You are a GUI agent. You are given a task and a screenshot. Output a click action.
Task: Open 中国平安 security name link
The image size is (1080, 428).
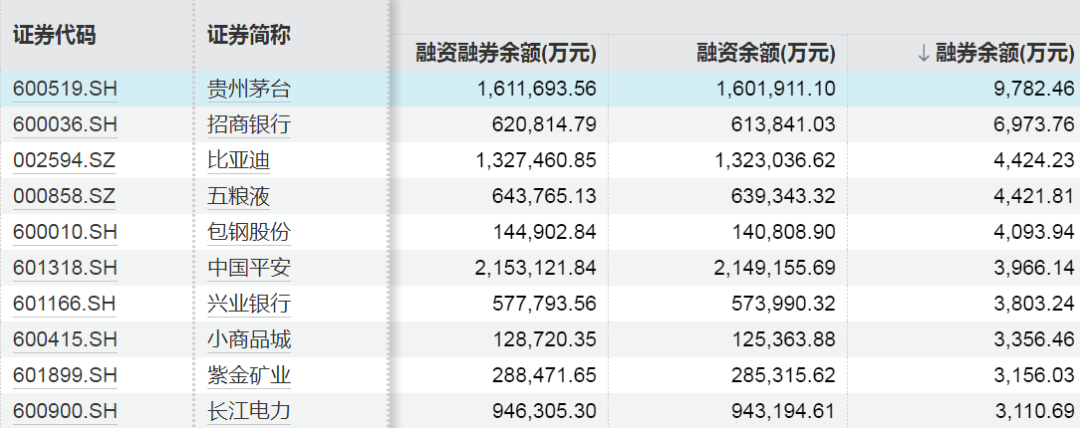pos(249,268)
